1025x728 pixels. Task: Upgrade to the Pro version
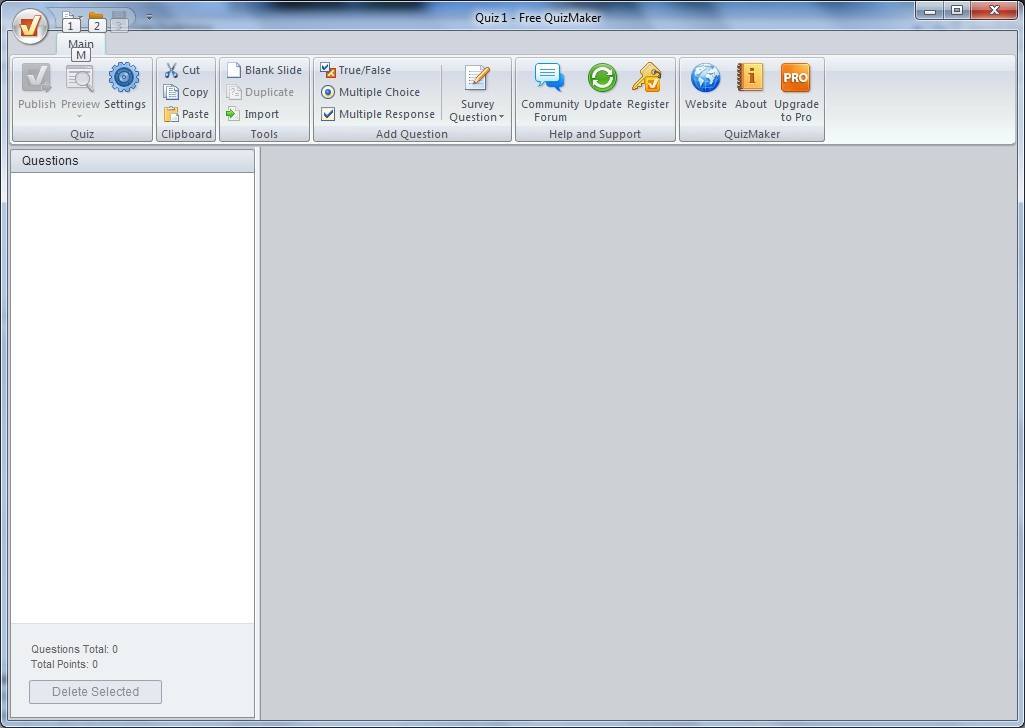tap(796, 88)
